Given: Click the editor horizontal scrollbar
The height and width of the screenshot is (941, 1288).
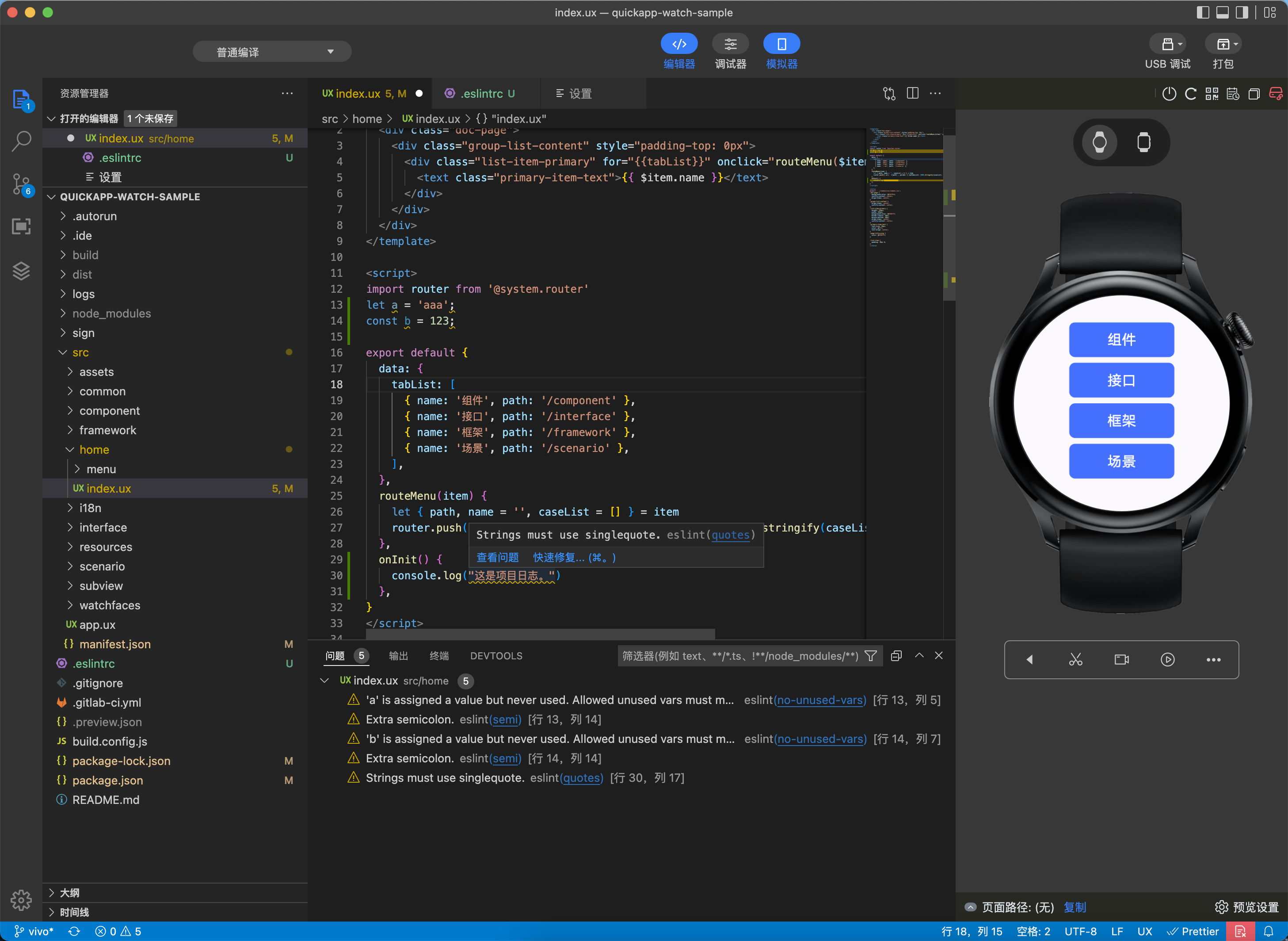Looking at the screenshot, I should click(x=540, y=634).
